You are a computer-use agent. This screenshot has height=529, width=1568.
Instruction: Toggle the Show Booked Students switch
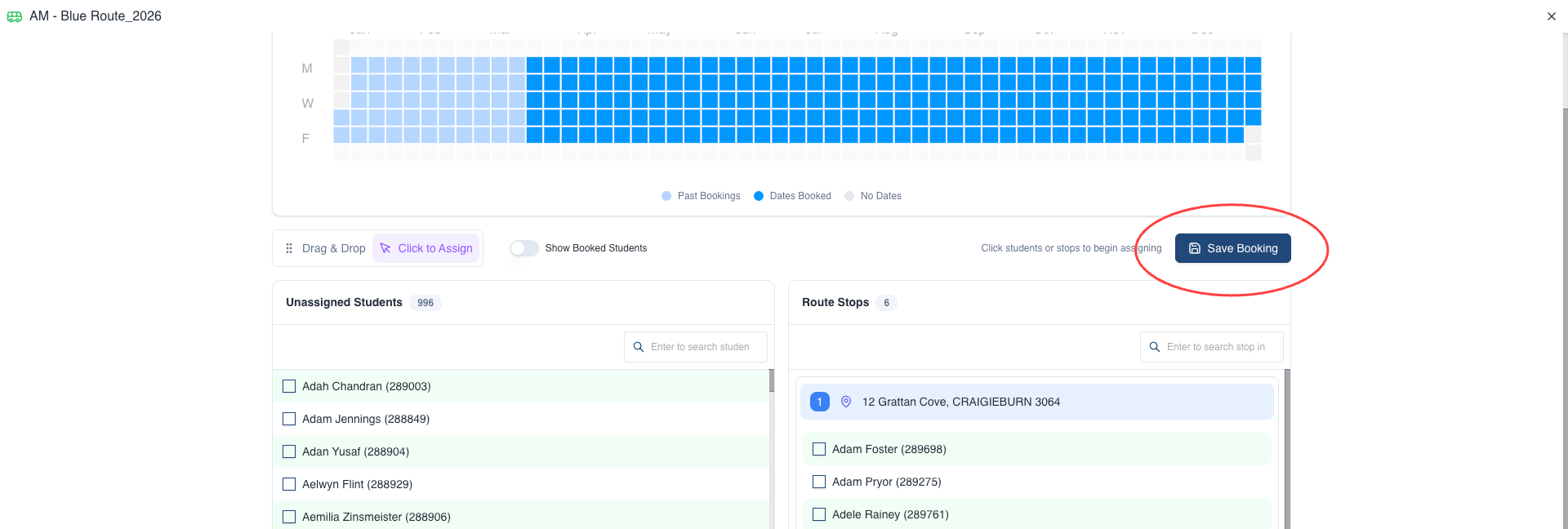coord(523,248)
